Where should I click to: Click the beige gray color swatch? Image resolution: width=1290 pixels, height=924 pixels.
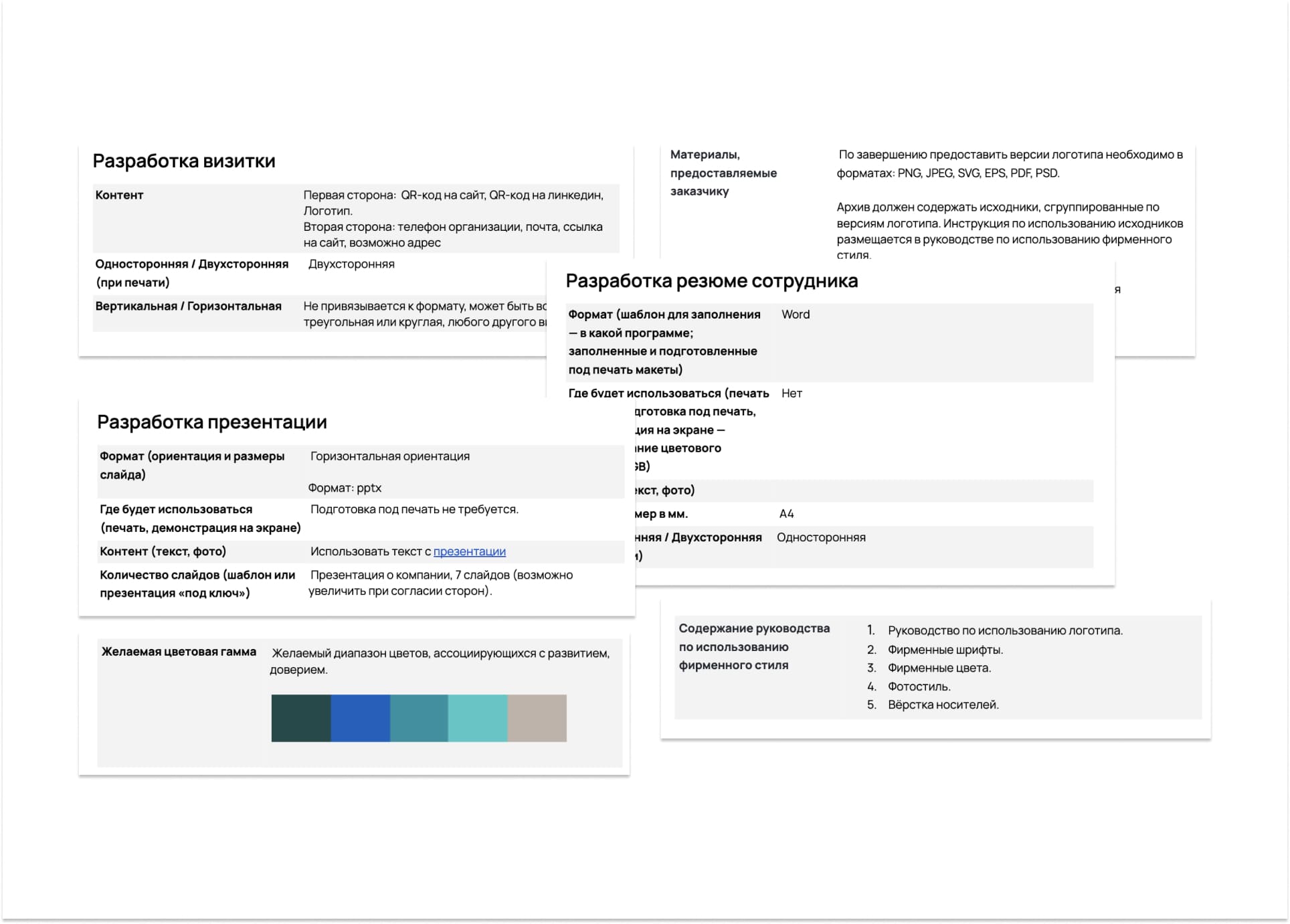coord(537,718)
